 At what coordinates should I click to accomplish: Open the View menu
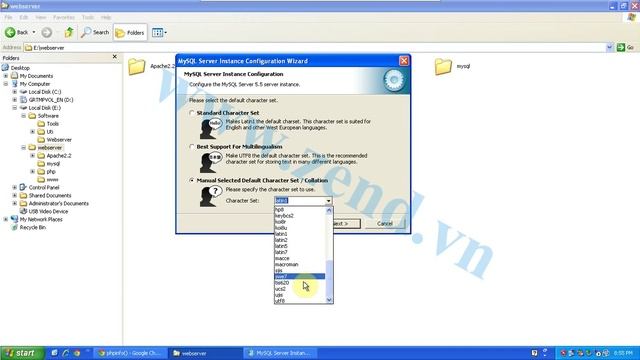click(x=41, y=18)
